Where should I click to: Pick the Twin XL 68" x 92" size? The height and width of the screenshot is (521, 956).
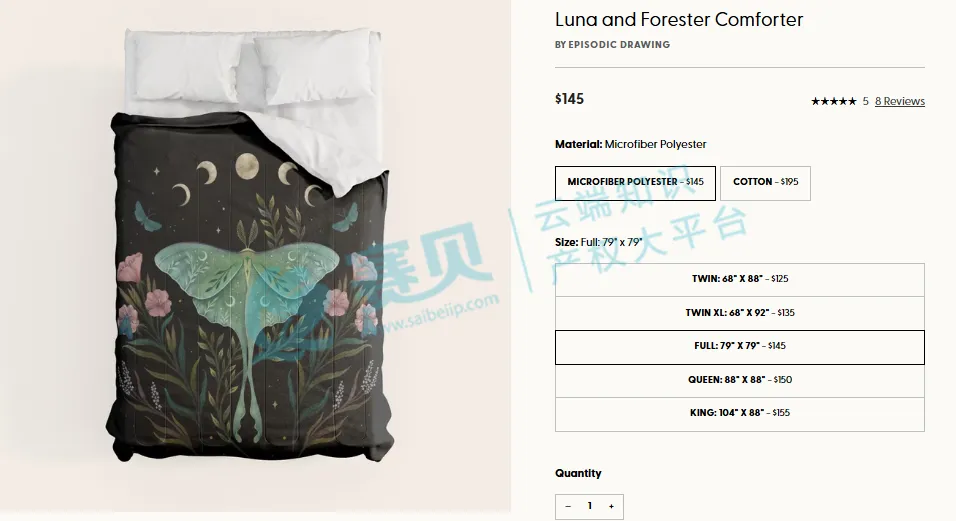click(740, 313)
